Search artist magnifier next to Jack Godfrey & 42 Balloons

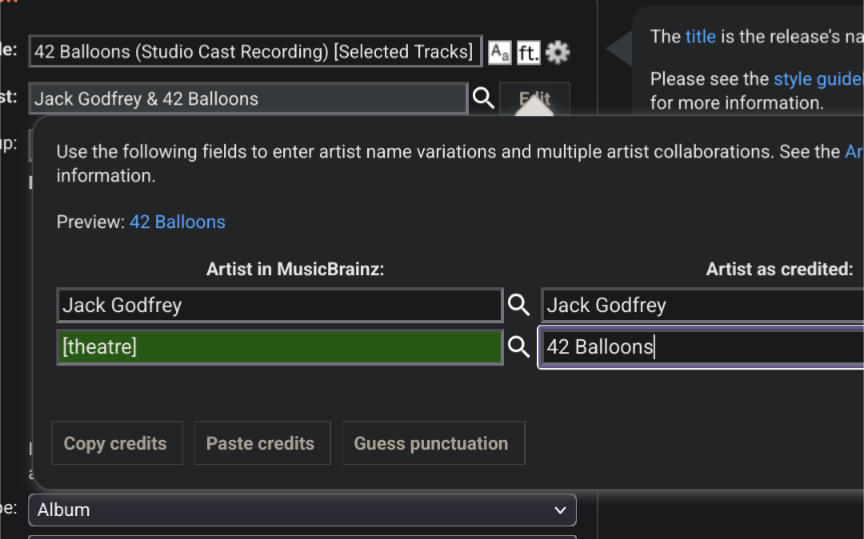(x=483, y=99)
